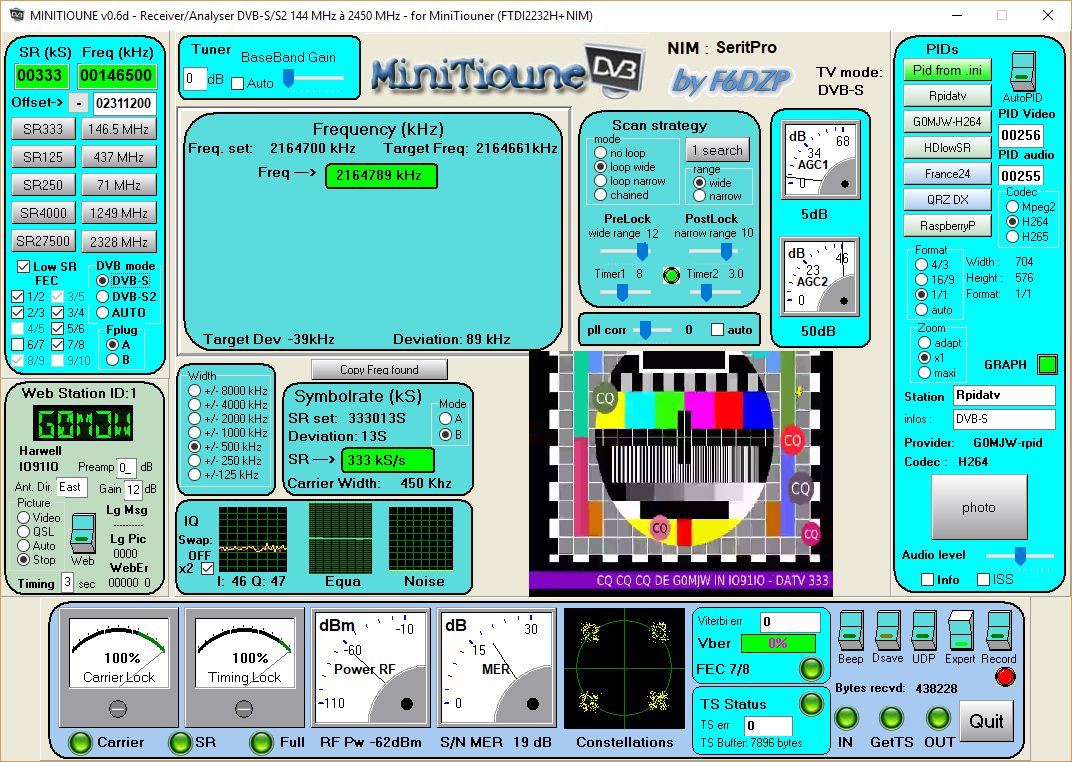This screenshot has width=1072, height=762.
Task: Click the 437 MHz preset button
Action: click(x=118, y=157)
